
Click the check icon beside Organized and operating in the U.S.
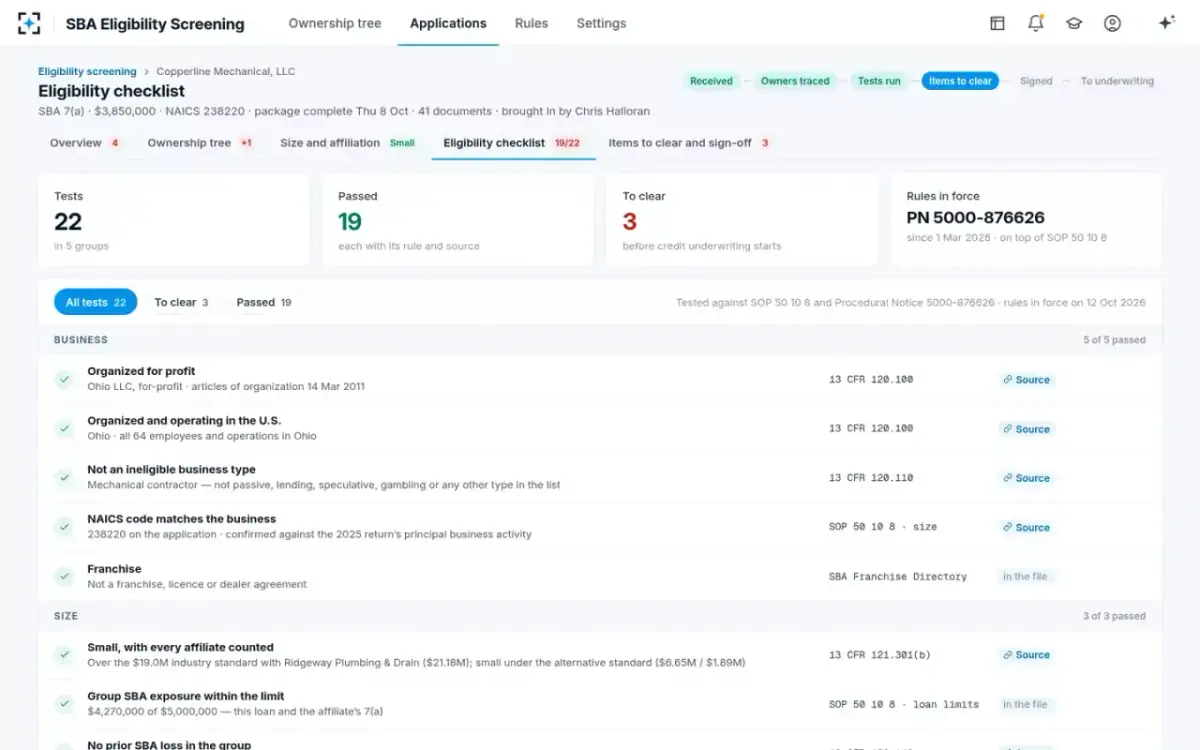tap(64, 428)
